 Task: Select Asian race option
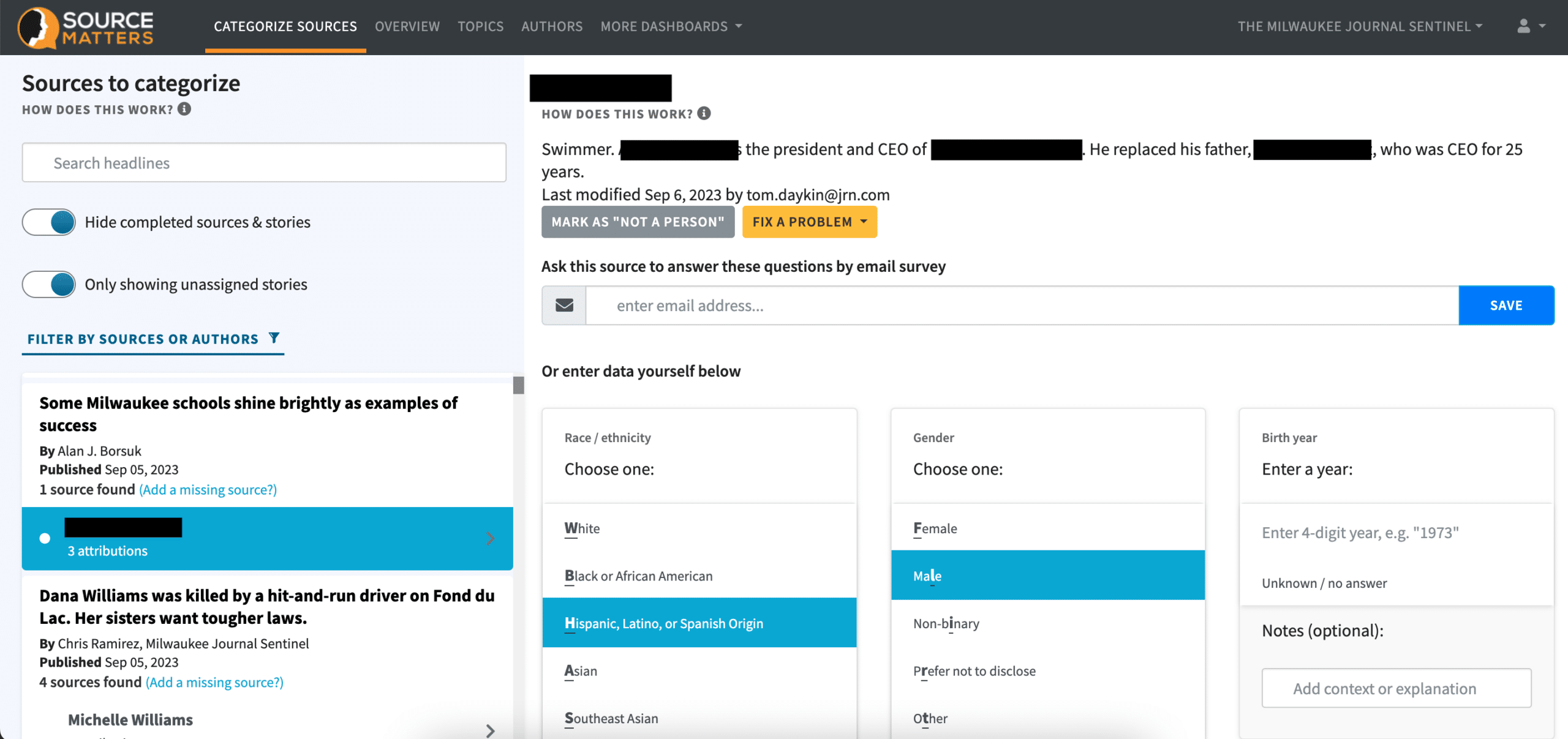(699, 670)
